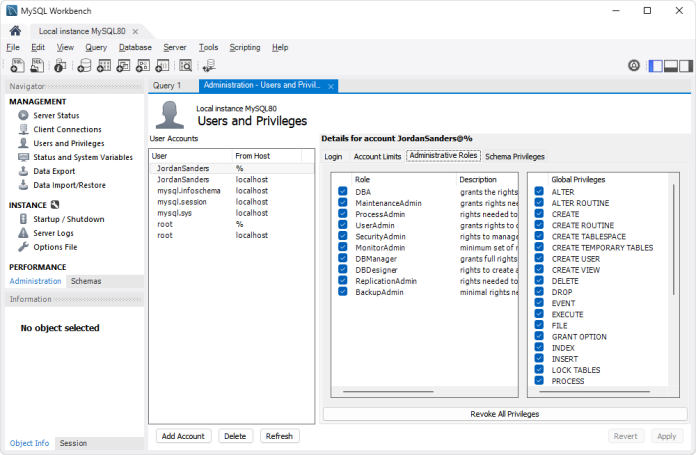
Task: Create a new SQL tab icon
Action: (17, 66)
